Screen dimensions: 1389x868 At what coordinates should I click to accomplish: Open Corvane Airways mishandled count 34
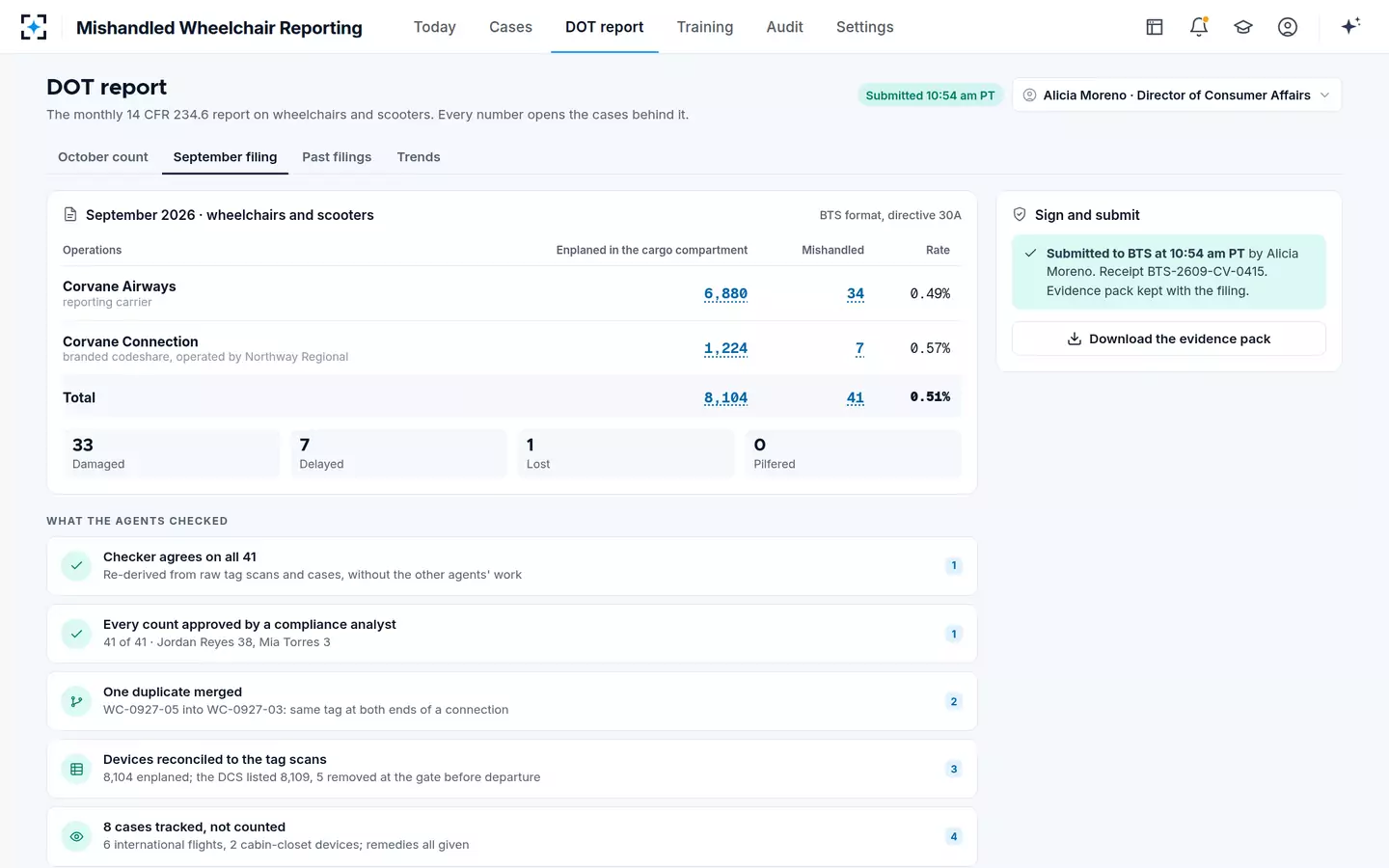[x=856, y=293]
